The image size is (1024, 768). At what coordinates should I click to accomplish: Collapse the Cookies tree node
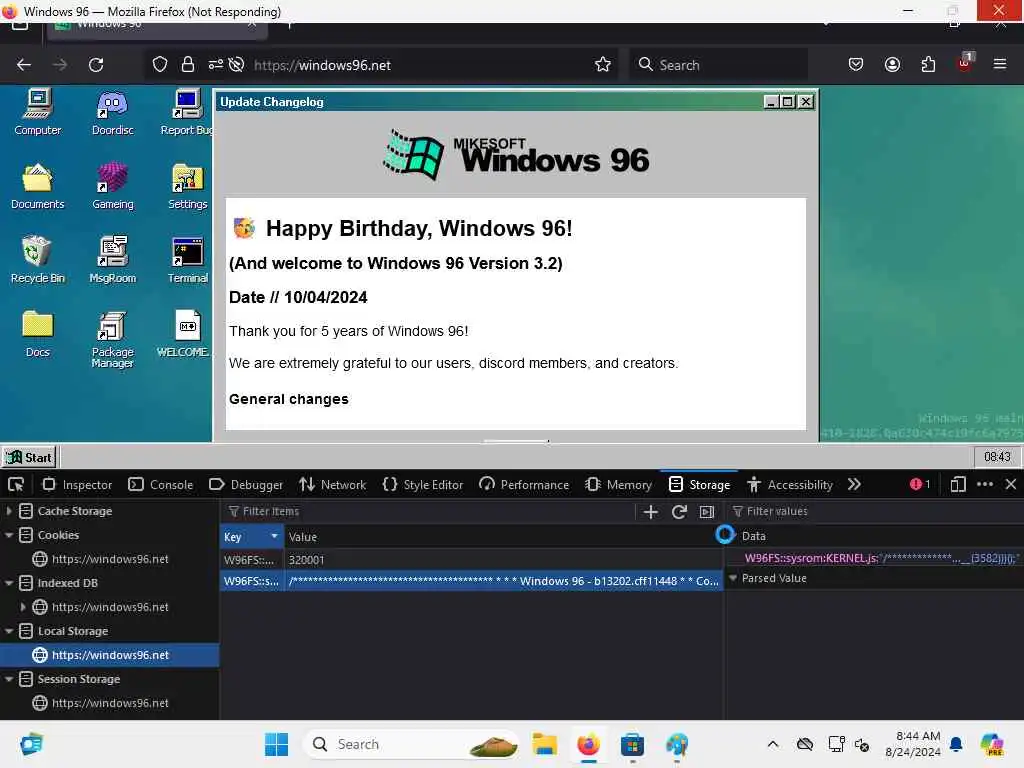(x=8, y=535)
